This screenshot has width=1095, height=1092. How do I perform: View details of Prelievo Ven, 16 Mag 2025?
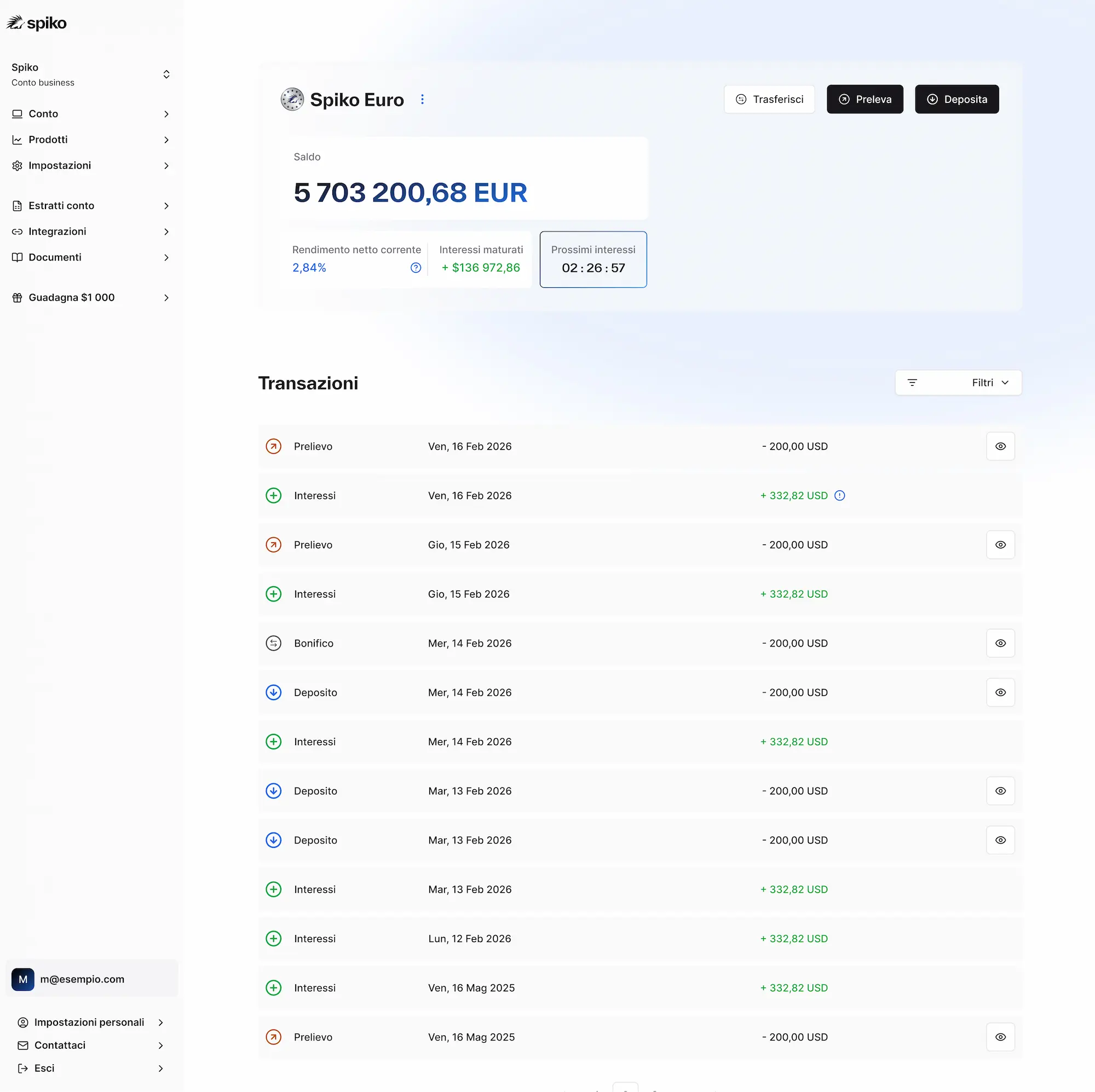(1000, 1037)
